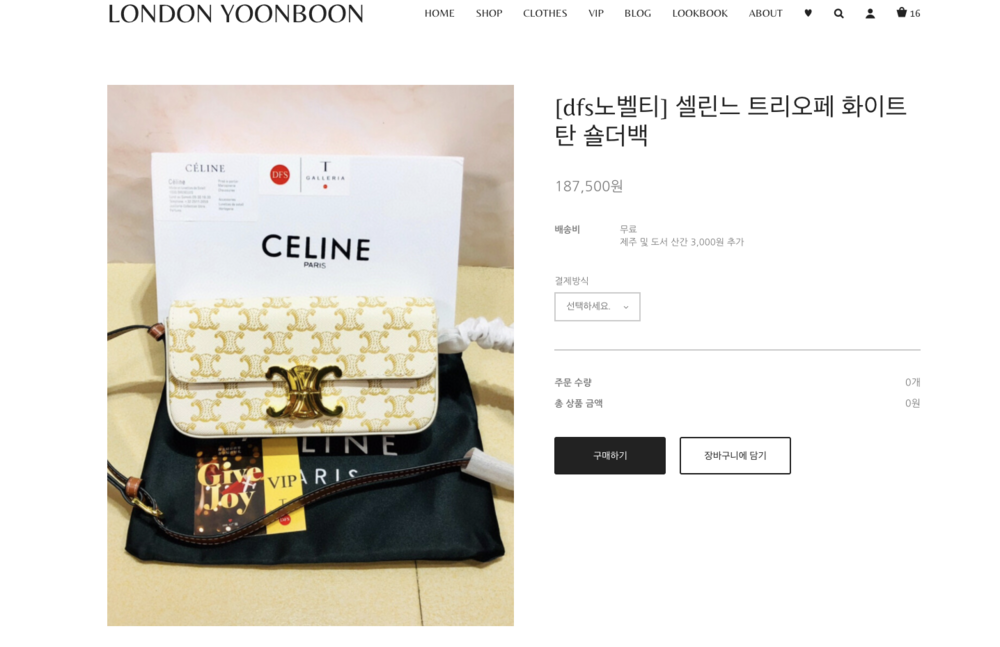Viewport: 1000px width, 647px height.
Task: Open the LOOKBOOK page
Action: [x=700, y=13]
